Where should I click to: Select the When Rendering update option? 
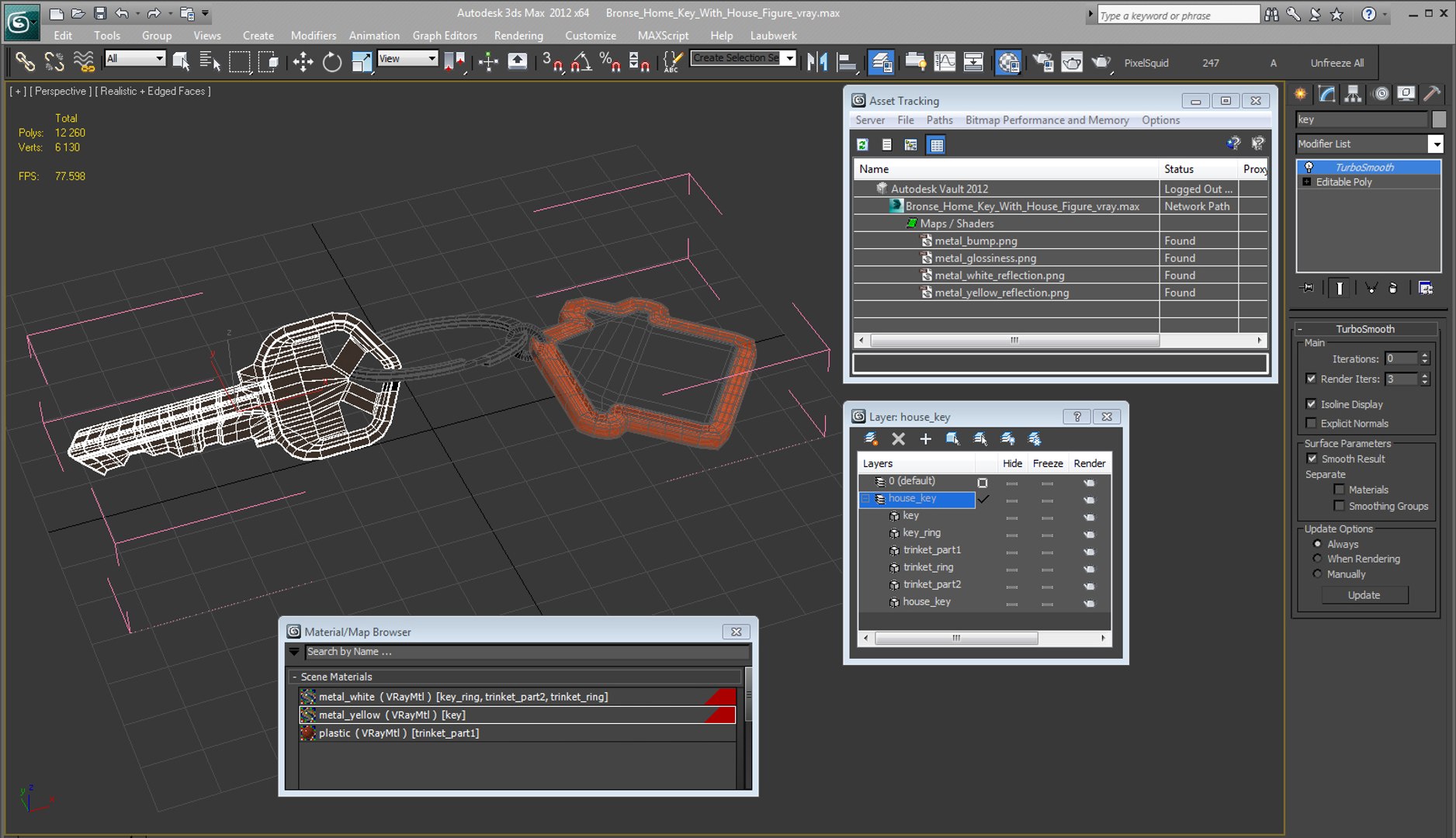point(1317,559)
